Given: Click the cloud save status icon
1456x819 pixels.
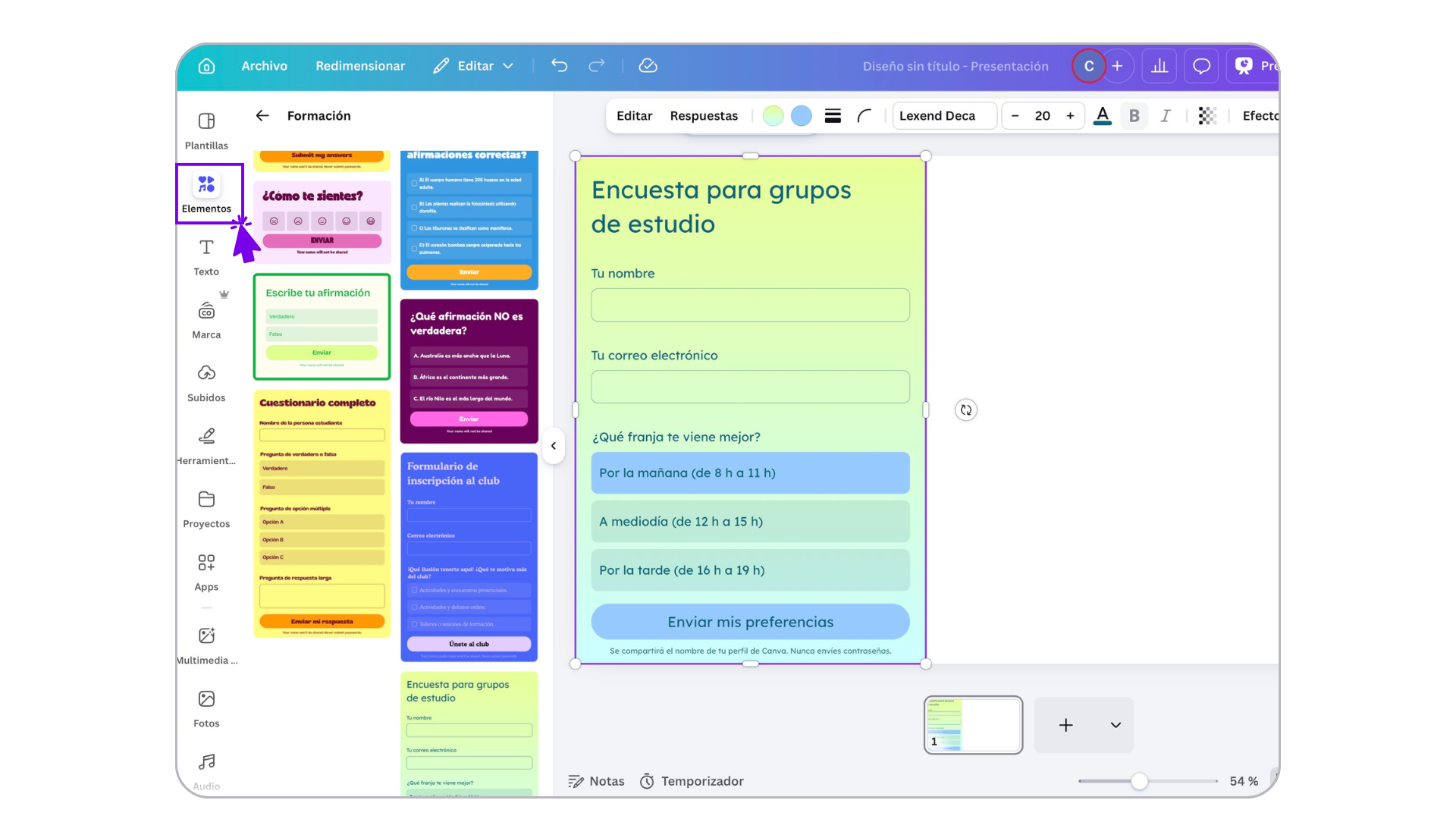Looking at the screenshot, I should click(x=648, y=66).
